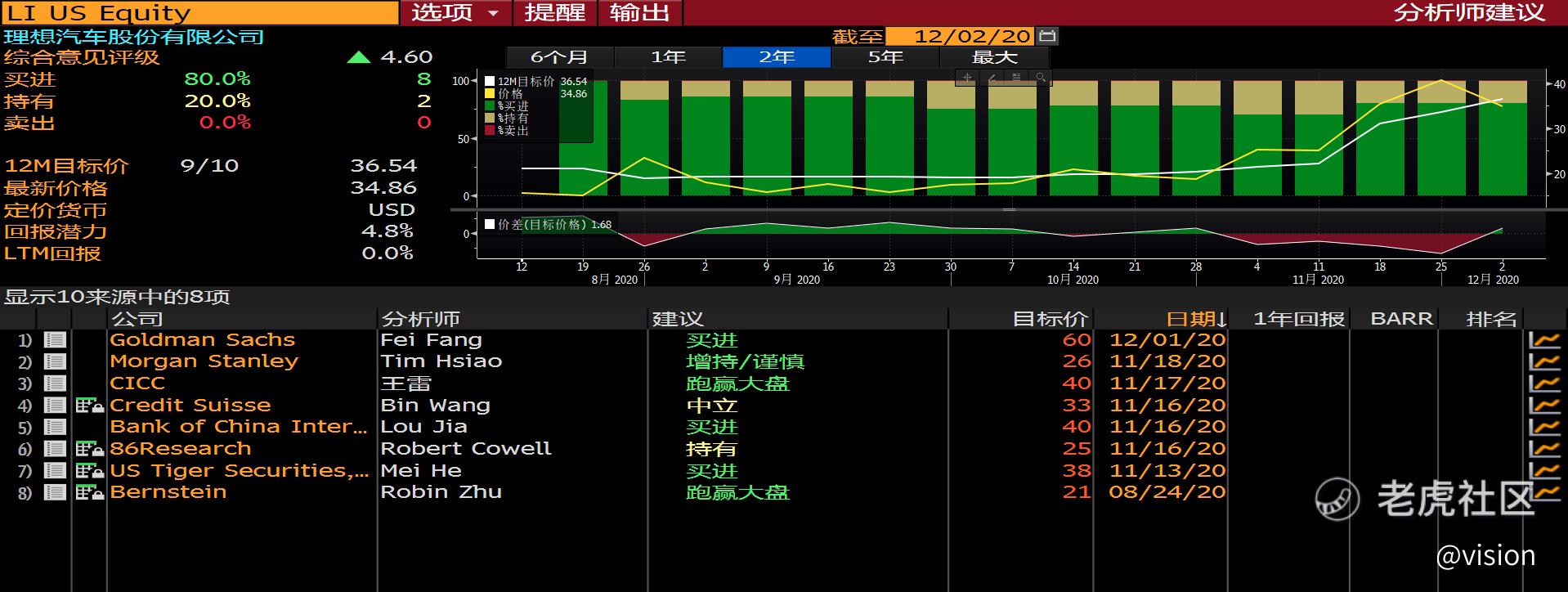Toggle the %持有 legend series
The height and width of the screenshot is (592, 1568).
490,119
